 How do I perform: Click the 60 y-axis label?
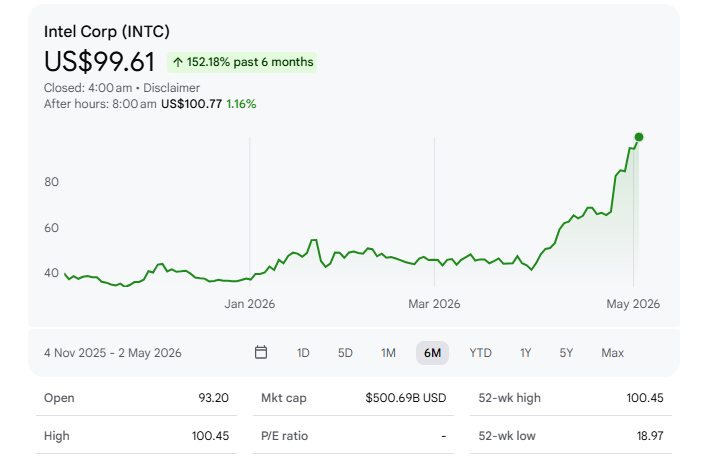[x=51, y=228]
